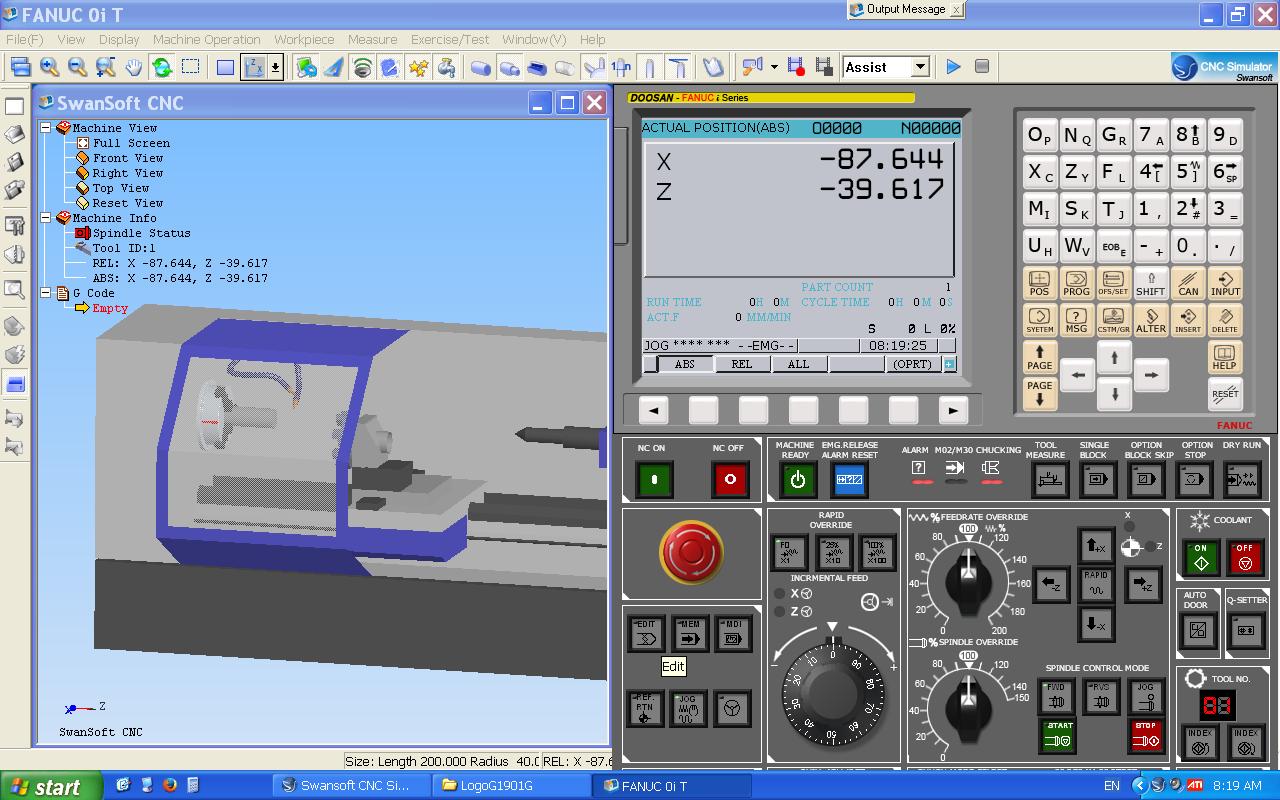This screenshot has width=1280, height=800.
Task: Click the +Z jog arrow button
Action: [x=1143, y=585]
